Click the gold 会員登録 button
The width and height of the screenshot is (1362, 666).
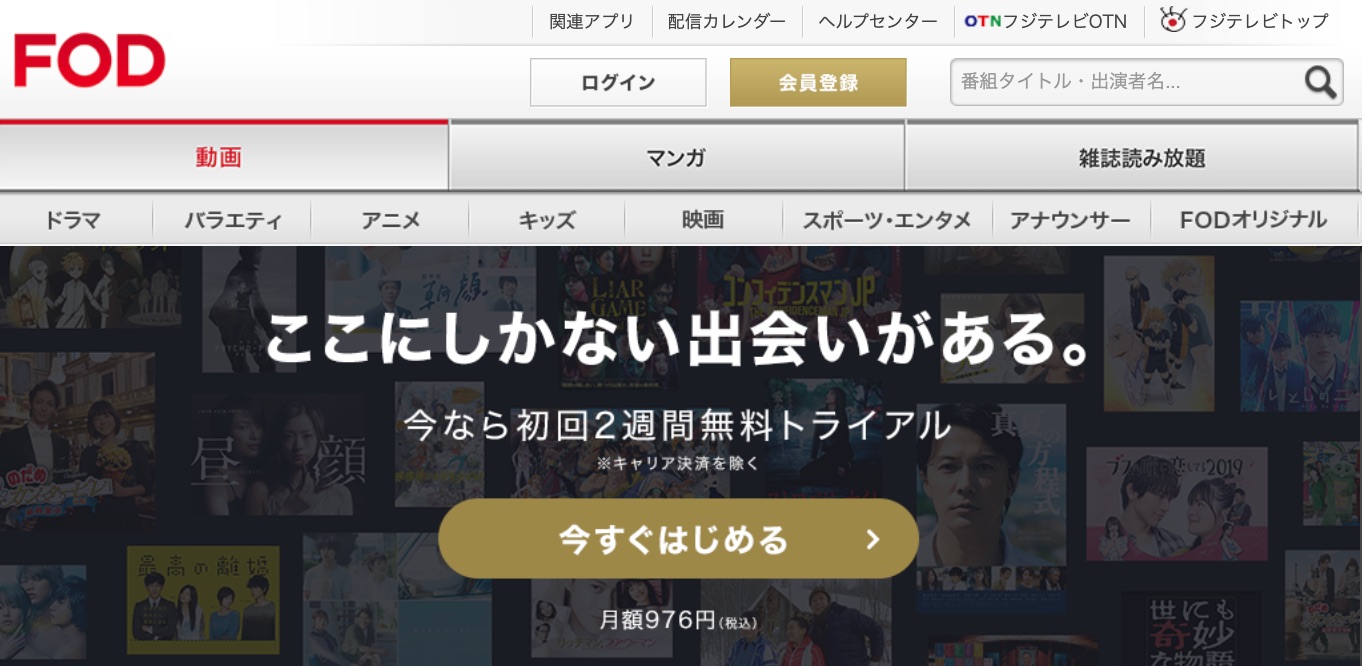818,83
